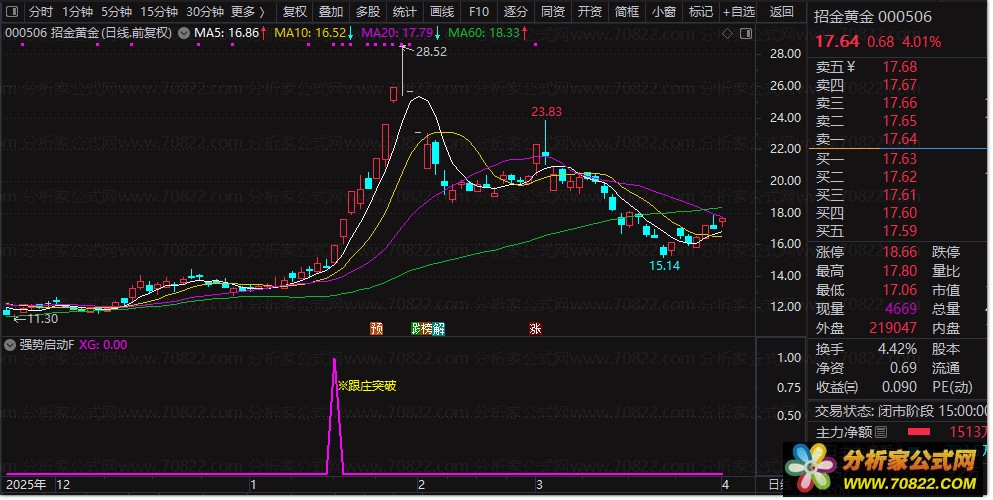Viewport: 993px width, 500px height.
Task: Toggle 复权 price adjustment mode
Action: coord(295,12)
